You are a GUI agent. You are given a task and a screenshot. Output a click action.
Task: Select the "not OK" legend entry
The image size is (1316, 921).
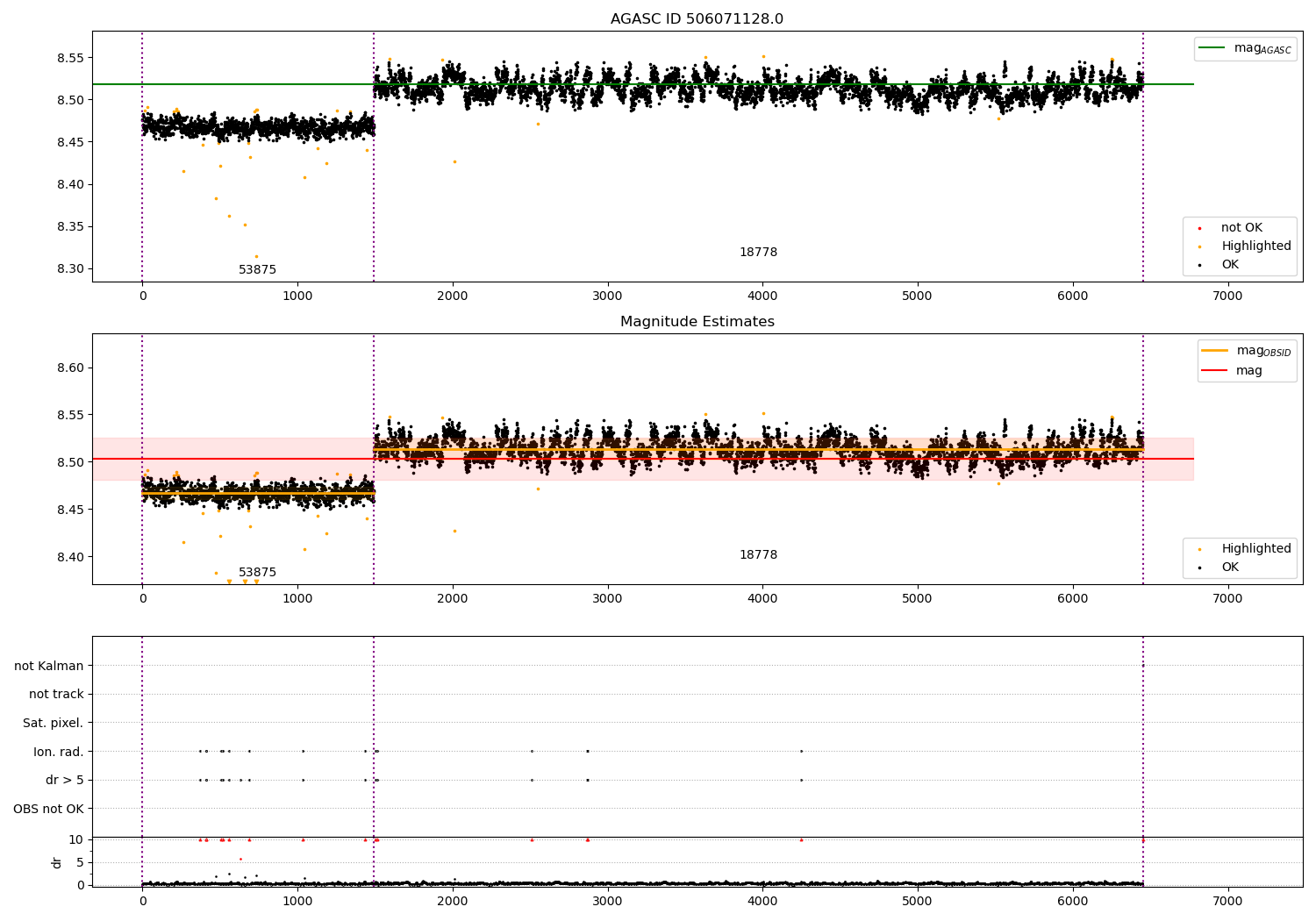coord(1241,228)
